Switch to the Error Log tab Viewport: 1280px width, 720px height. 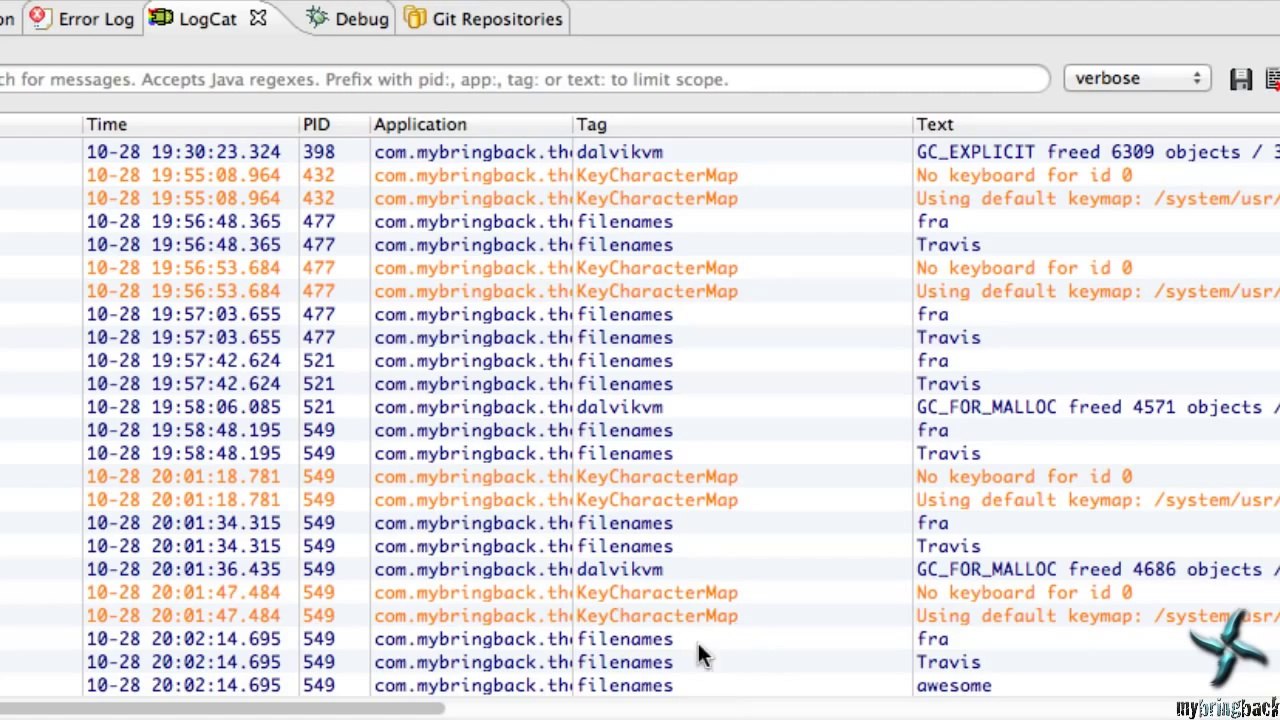point(83,19)
